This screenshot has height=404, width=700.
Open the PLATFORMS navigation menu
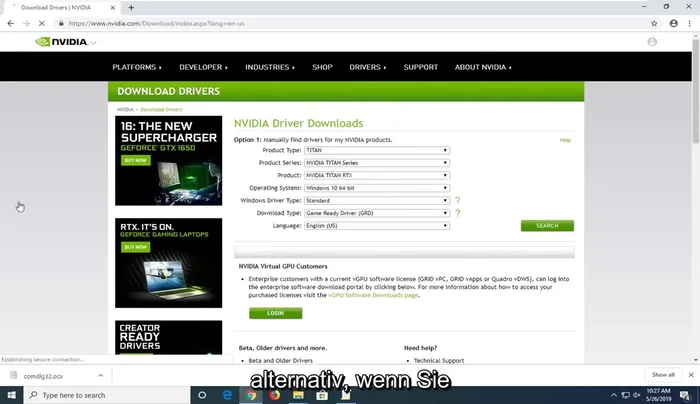click(x=136, y=67)
